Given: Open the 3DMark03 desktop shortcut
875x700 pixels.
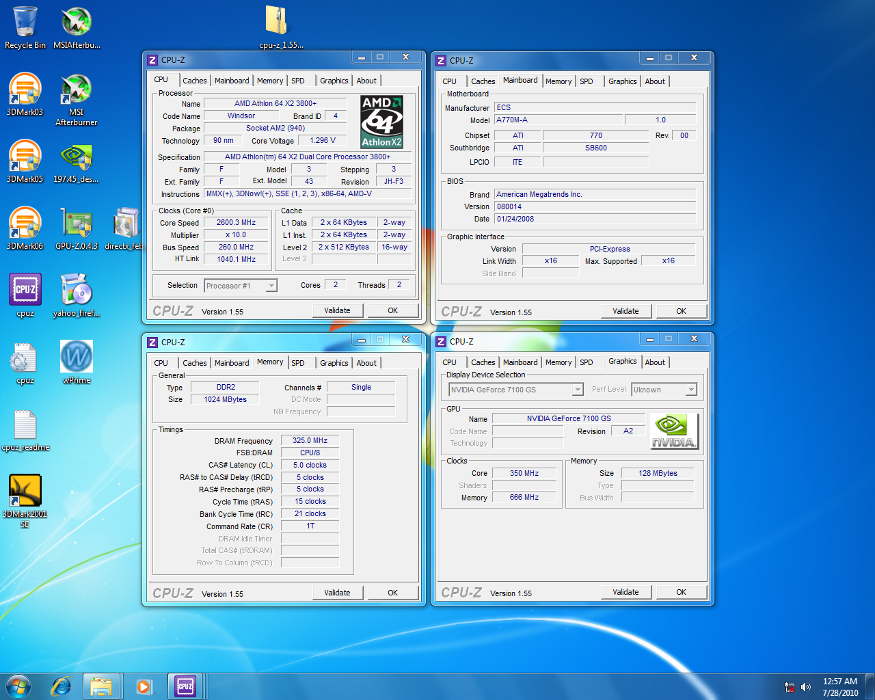Looking at the screenshot, I should 25,94.
